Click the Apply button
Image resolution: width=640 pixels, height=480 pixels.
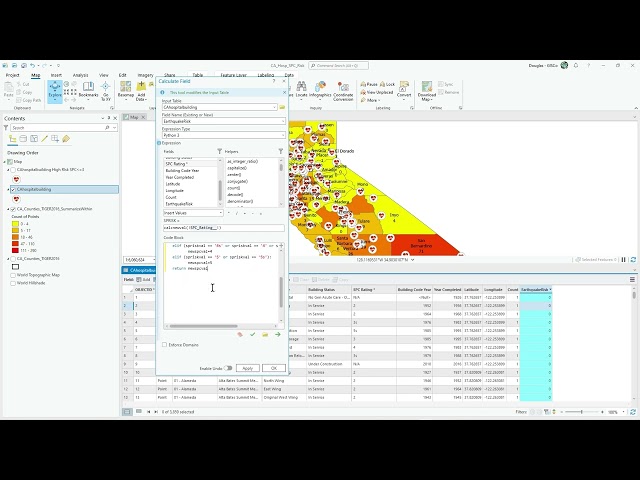pos(248,368)
